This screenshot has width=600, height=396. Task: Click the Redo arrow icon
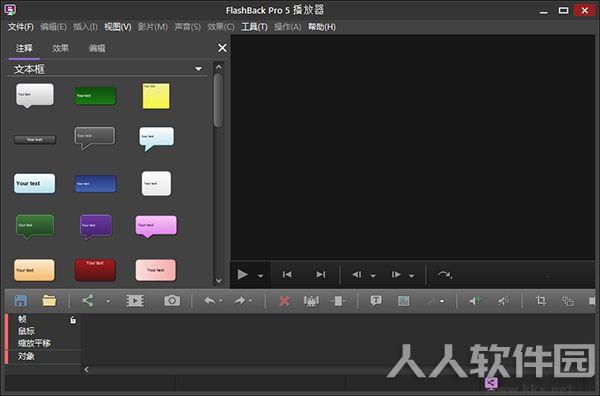[x=240, y=301]
